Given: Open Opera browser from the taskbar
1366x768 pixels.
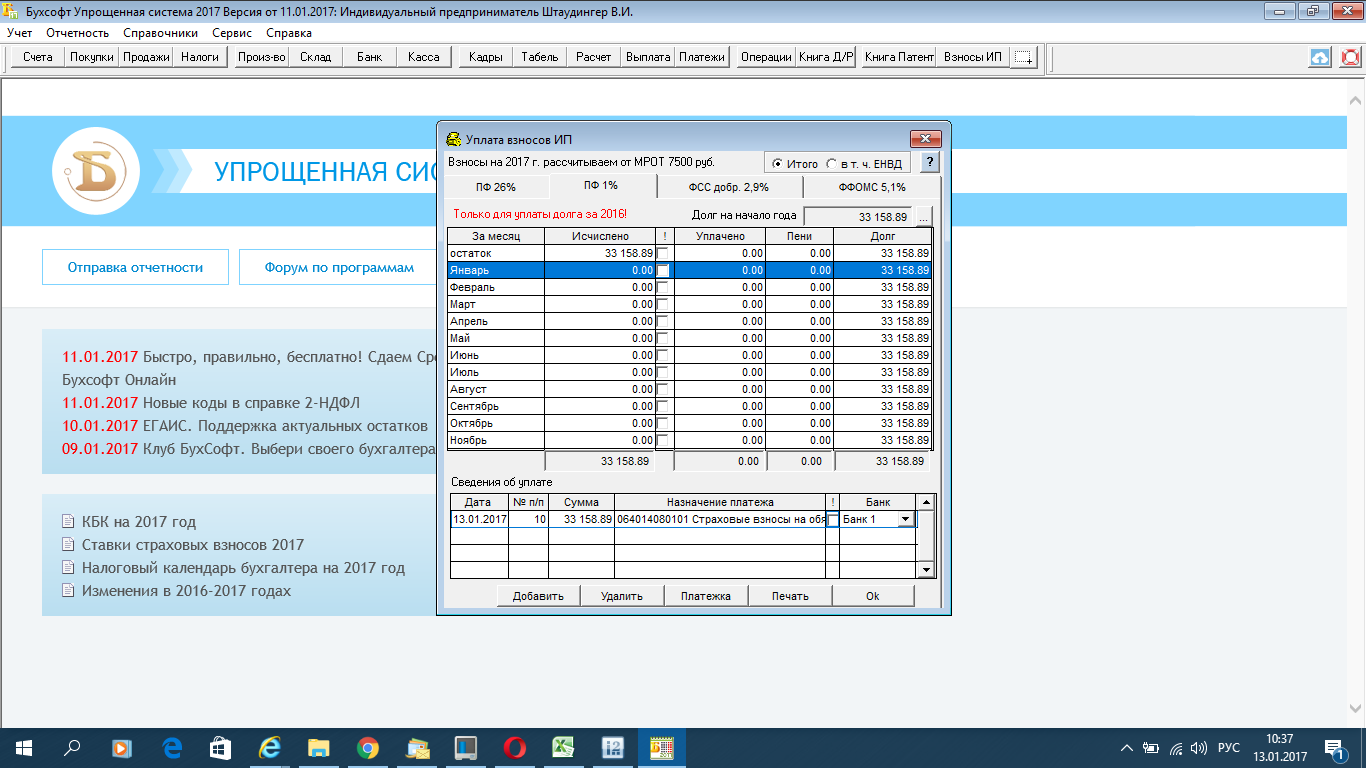Looking at the screenshot, I should (515, 748).
